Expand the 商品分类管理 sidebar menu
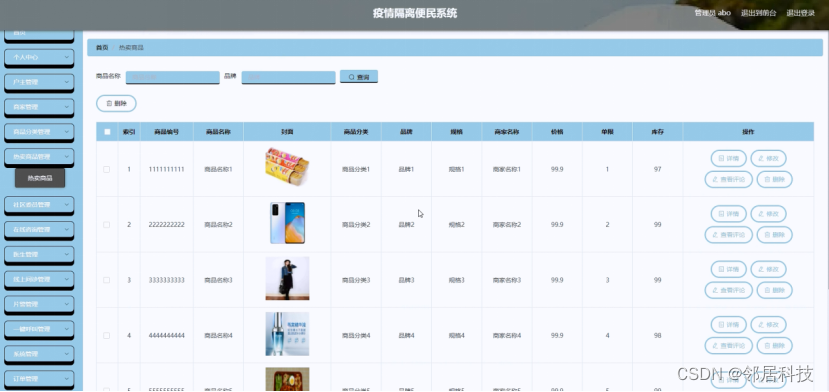This screenshot has height=392, width=829. (x=39, y=132)
